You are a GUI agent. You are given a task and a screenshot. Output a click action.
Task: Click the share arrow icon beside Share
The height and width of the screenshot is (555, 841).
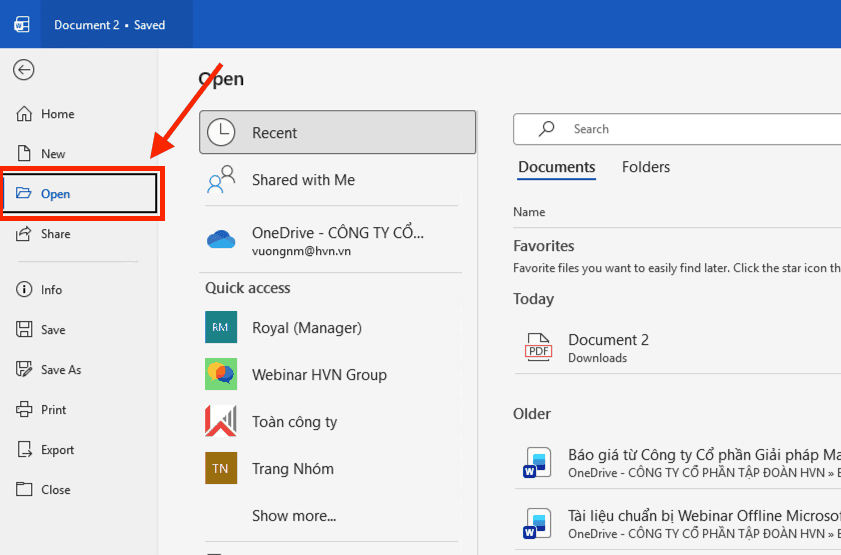[24, 234]
